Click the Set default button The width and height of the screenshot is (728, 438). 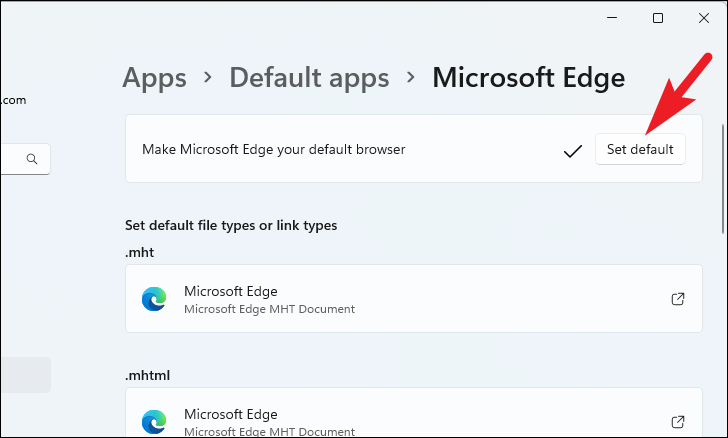(640, 150)
